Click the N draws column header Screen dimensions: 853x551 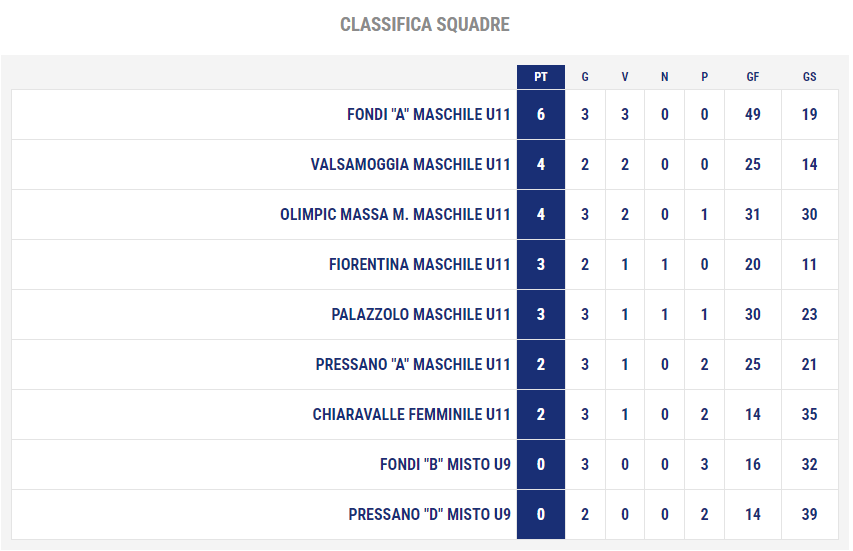click(x=664, y=77)
